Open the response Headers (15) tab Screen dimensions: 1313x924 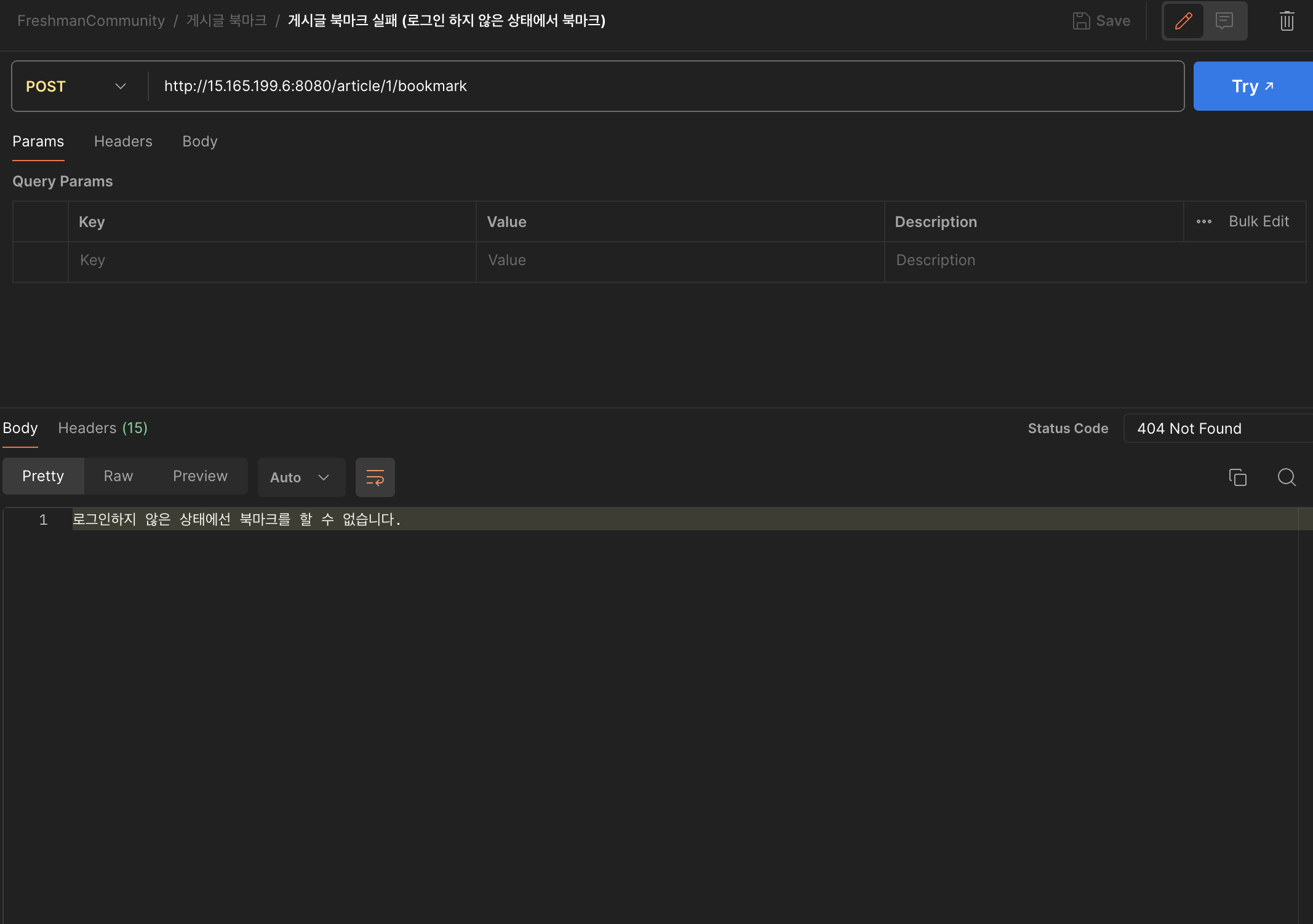click(103, 428)
